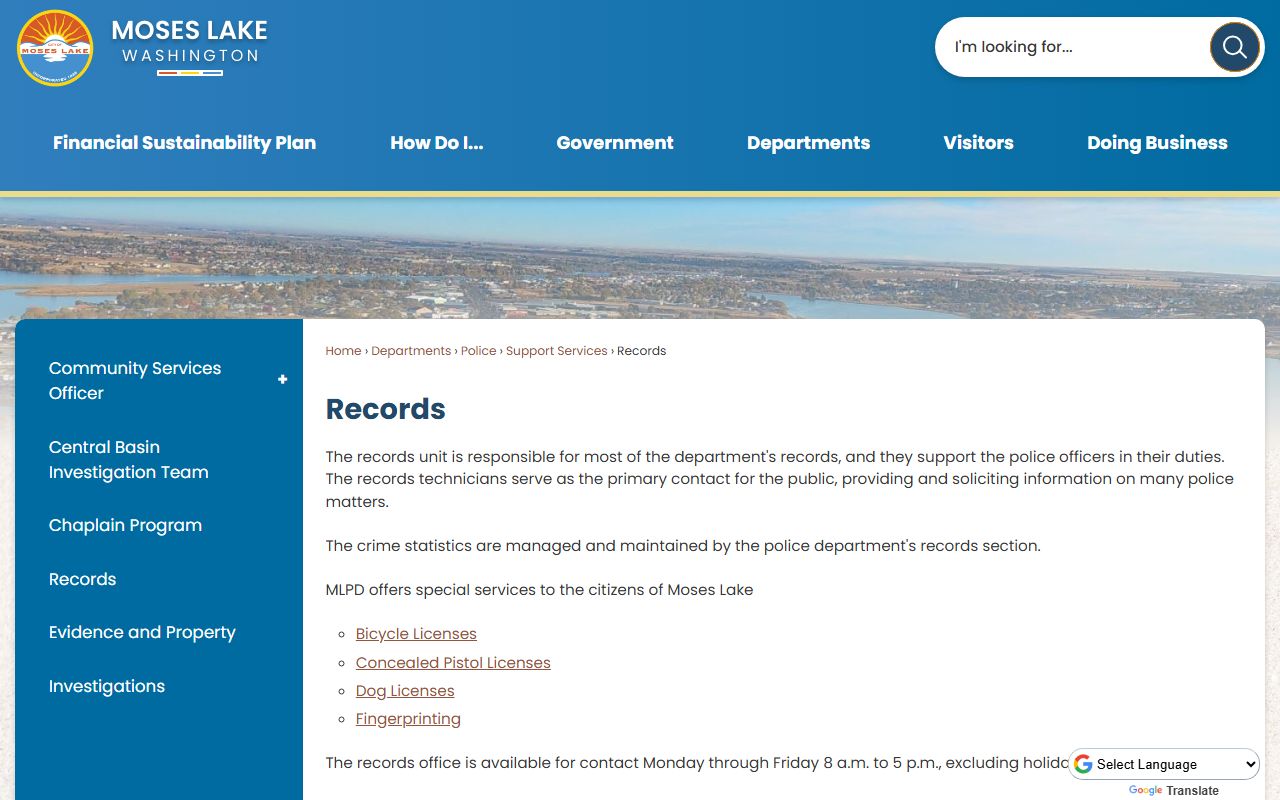
Task: Open Departments breadcrumb link
Action: tap(411, 351)
